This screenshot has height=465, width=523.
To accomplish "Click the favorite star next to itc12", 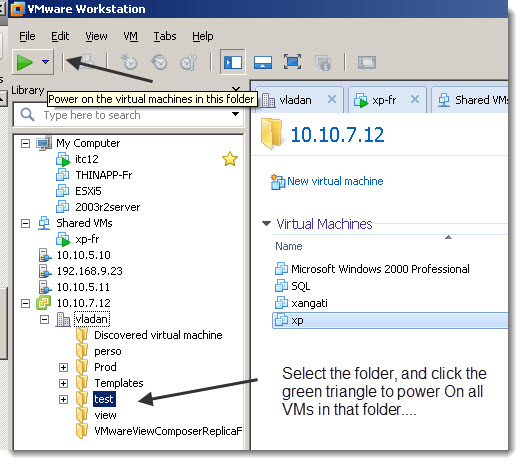I will [x=230, y=159].
